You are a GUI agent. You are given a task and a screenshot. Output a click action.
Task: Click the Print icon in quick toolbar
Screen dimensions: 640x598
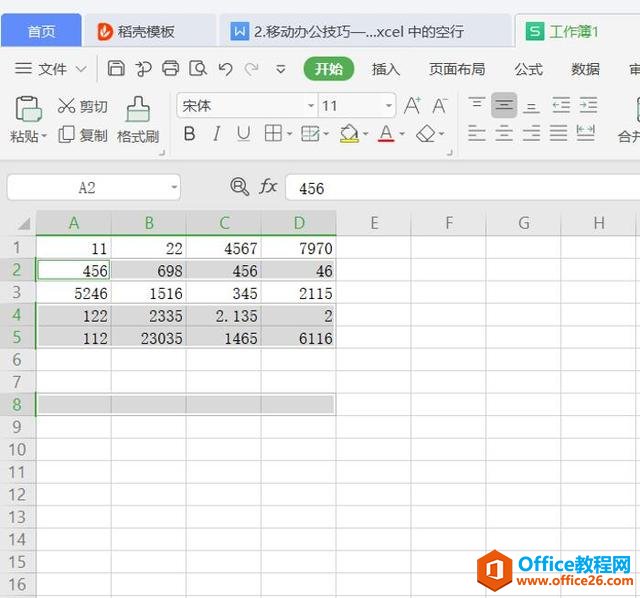point(170,68)
